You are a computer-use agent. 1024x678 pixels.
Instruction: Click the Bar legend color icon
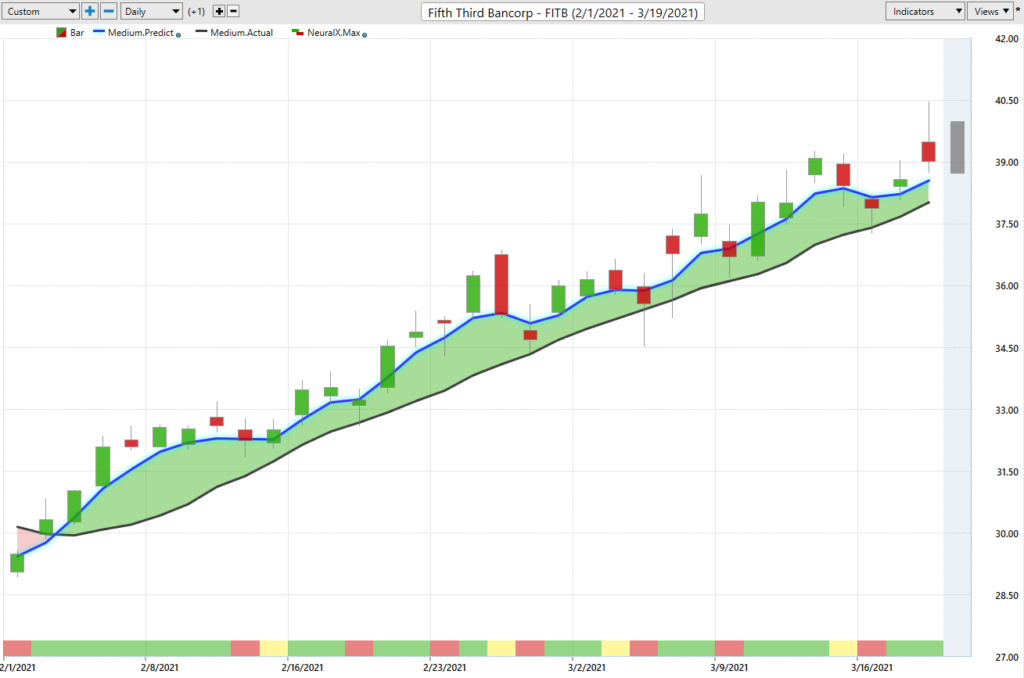[x=61, y=33]
